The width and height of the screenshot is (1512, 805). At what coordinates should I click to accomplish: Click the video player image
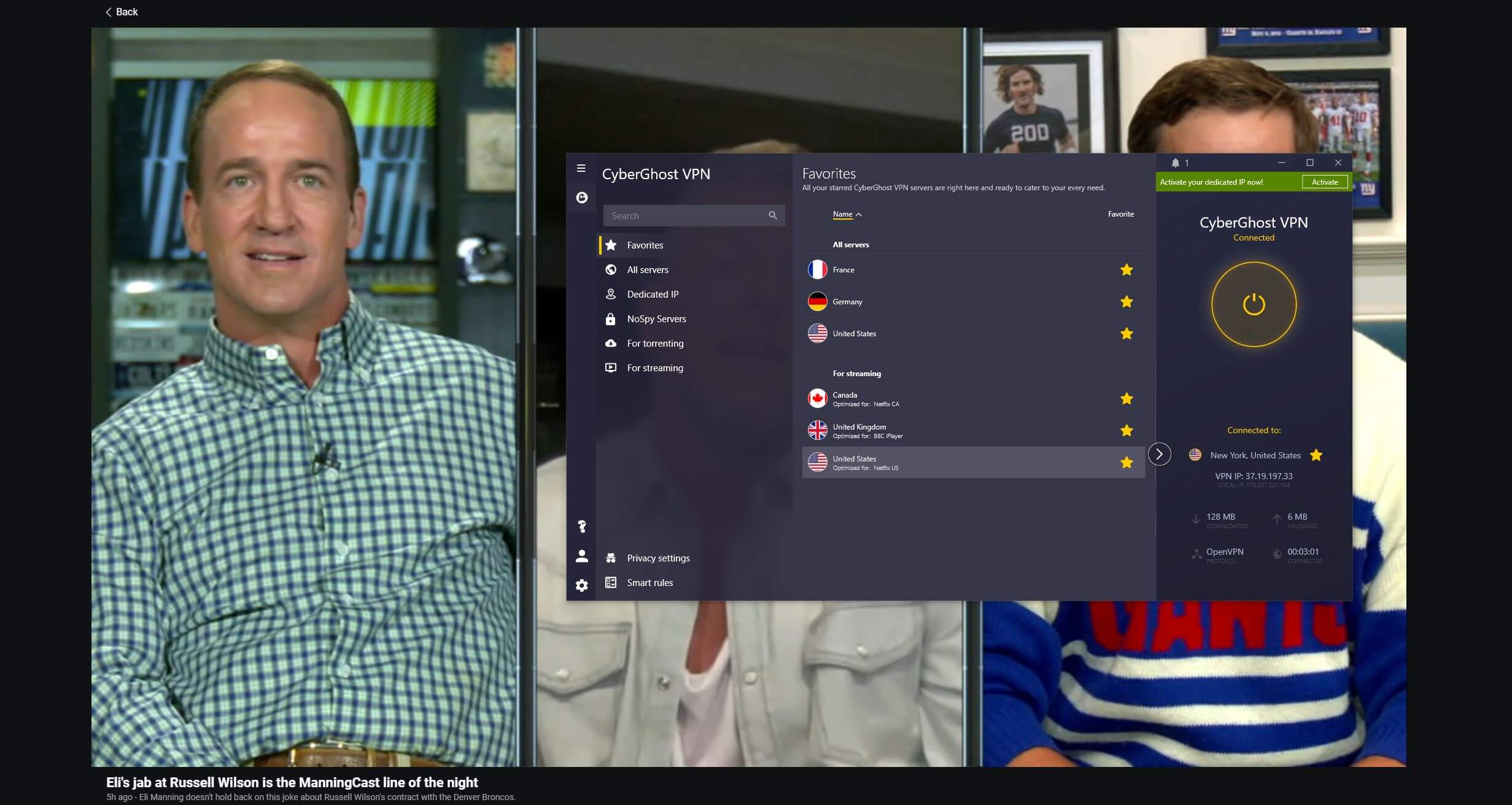coord(748,397)
